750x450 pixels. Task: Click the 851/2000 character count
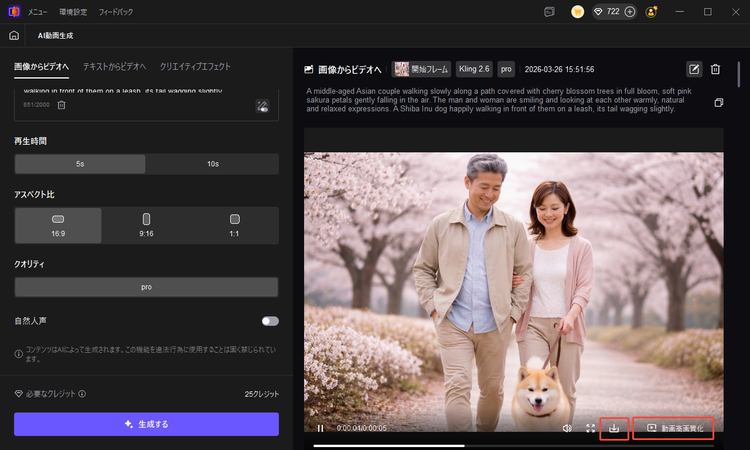[36, 104]
